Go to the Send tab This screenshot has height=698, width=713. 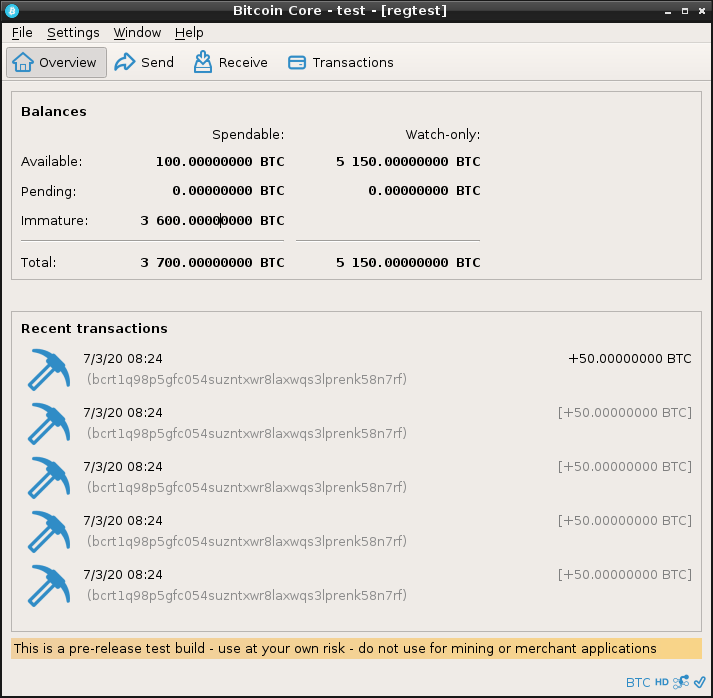(x=144, y=62)
